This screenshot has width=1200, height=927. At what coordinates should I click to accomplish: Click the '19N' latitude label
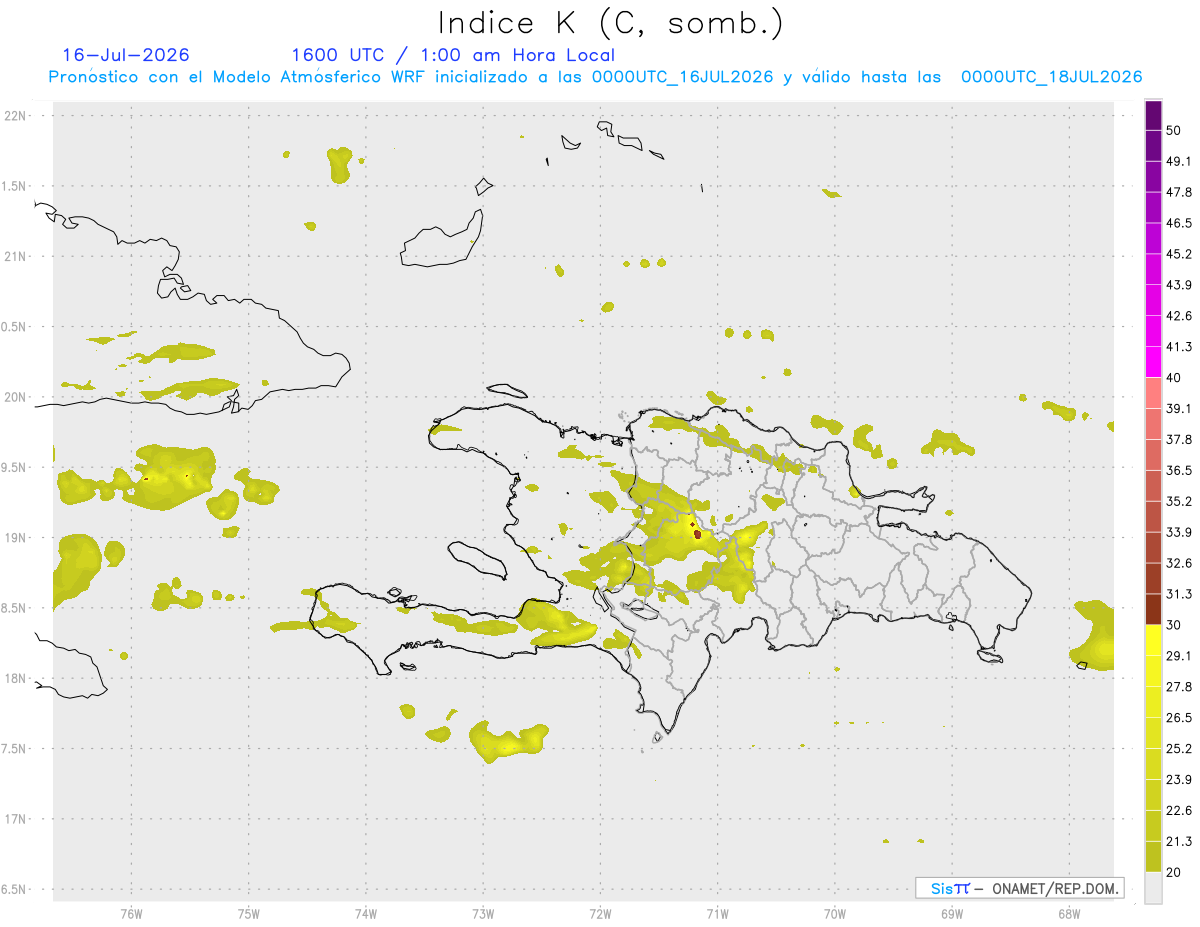tap(16, 538)
